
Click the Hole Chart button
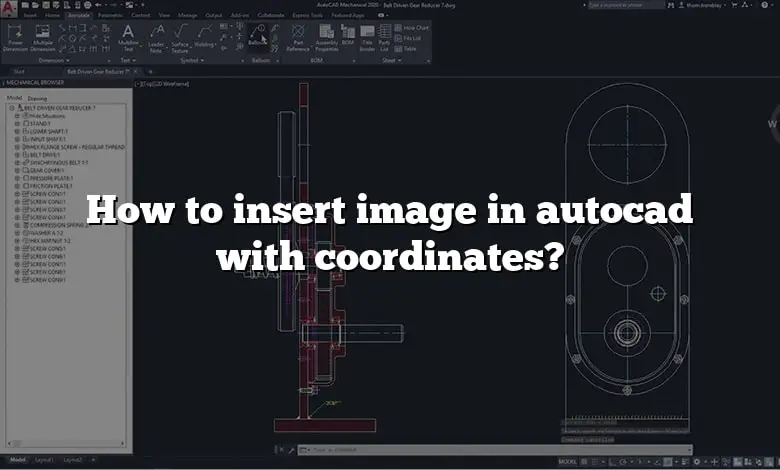coord(415,27)
